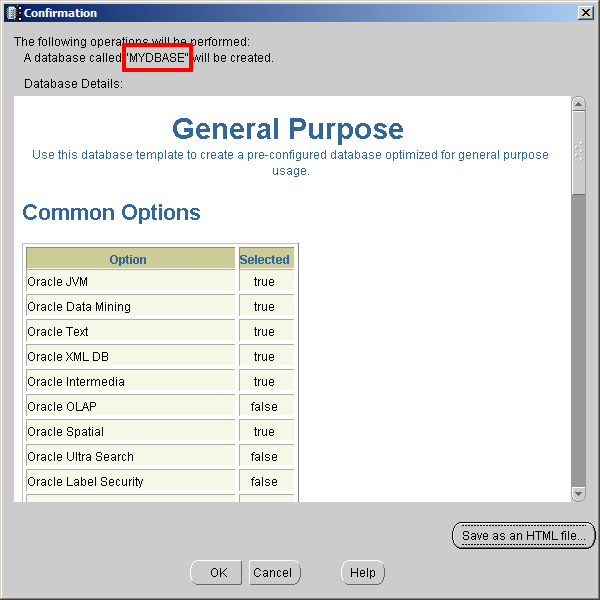Click the false value for Oracle Label Security
The image size is (600, 600).
[266, 481]
